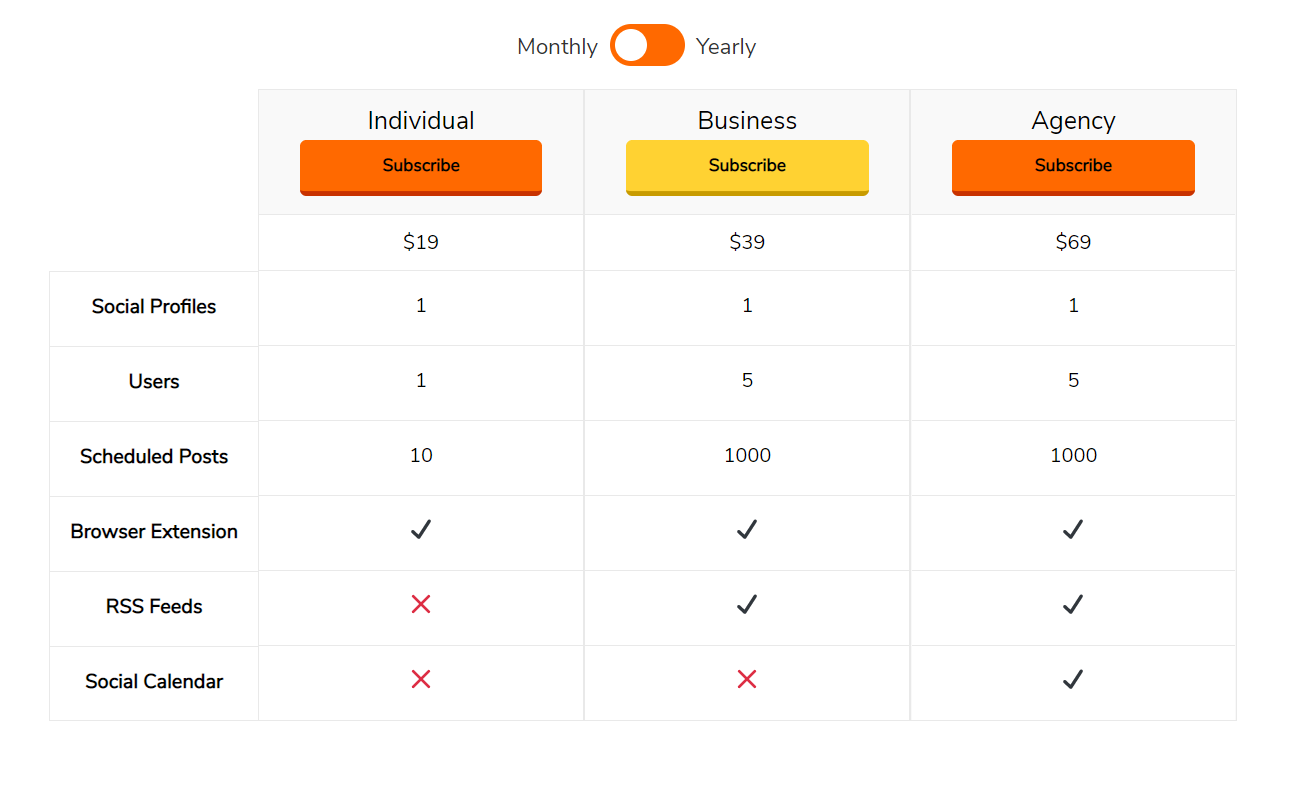Click the Agency plan heading
1299x802 pixels.
coord(1073,121)
